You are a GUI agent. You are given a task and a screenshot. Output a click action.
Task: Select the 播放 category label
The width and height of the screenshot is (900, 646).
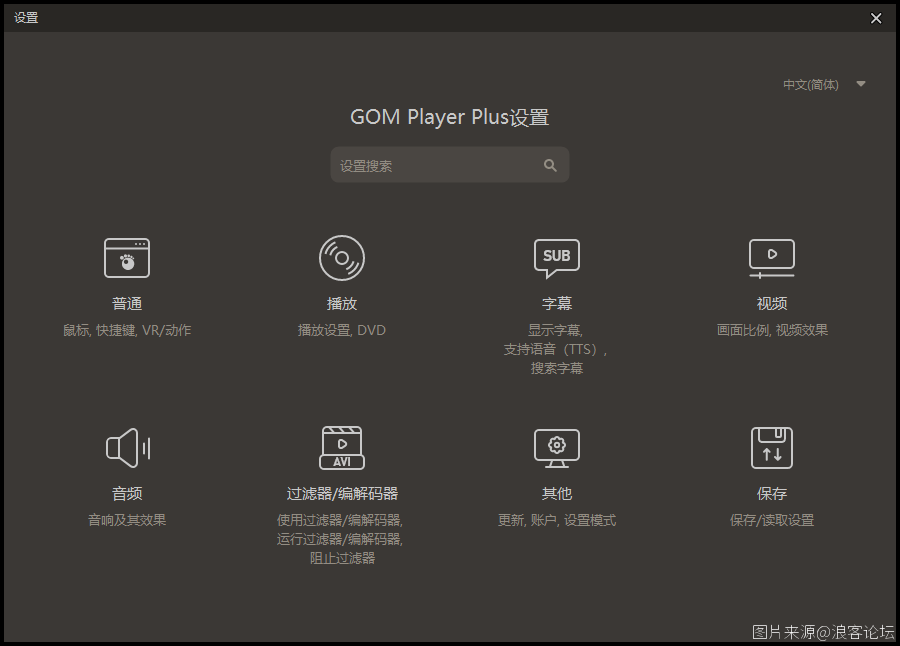[342, 303]
